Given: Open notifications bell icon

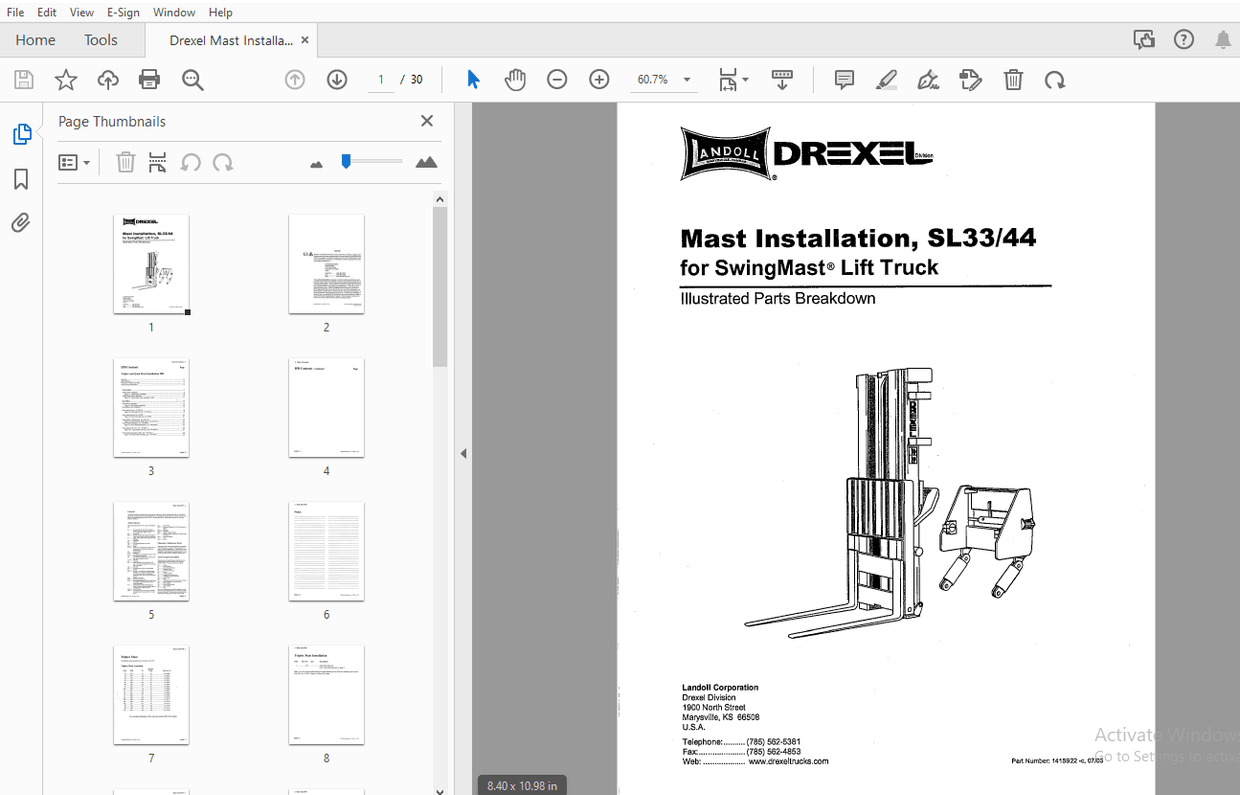Looking at the screenshot, I should pyautogui.click(x=1223, y=40).
